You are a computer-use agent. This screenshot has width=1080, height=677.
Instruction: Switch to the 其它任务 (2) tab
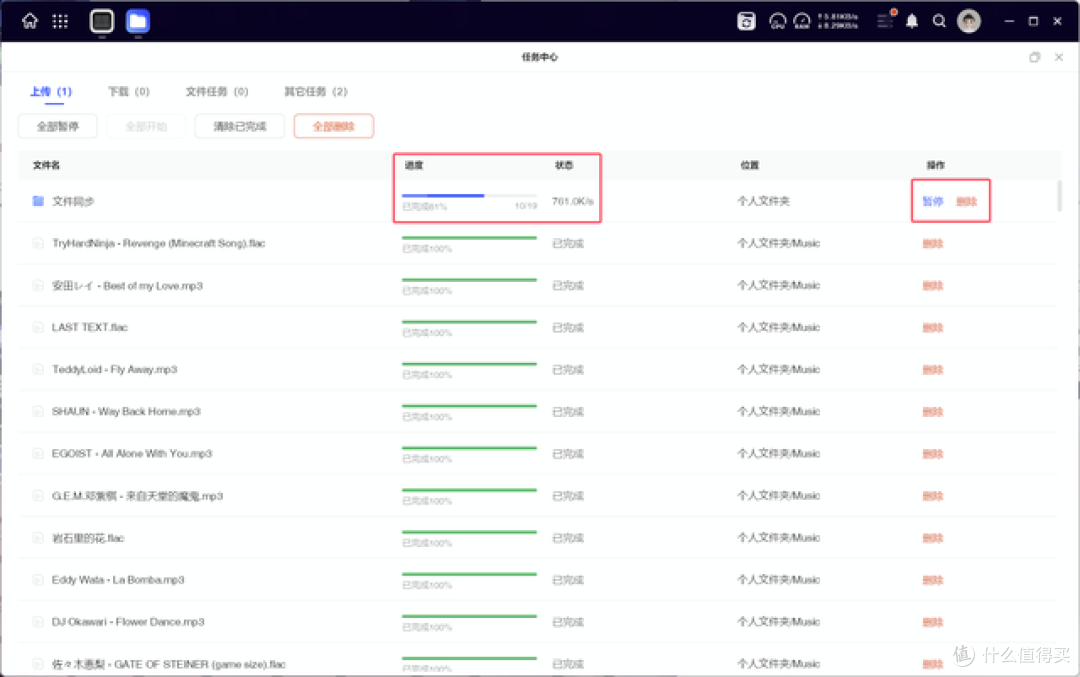click(x=315, y=92)
